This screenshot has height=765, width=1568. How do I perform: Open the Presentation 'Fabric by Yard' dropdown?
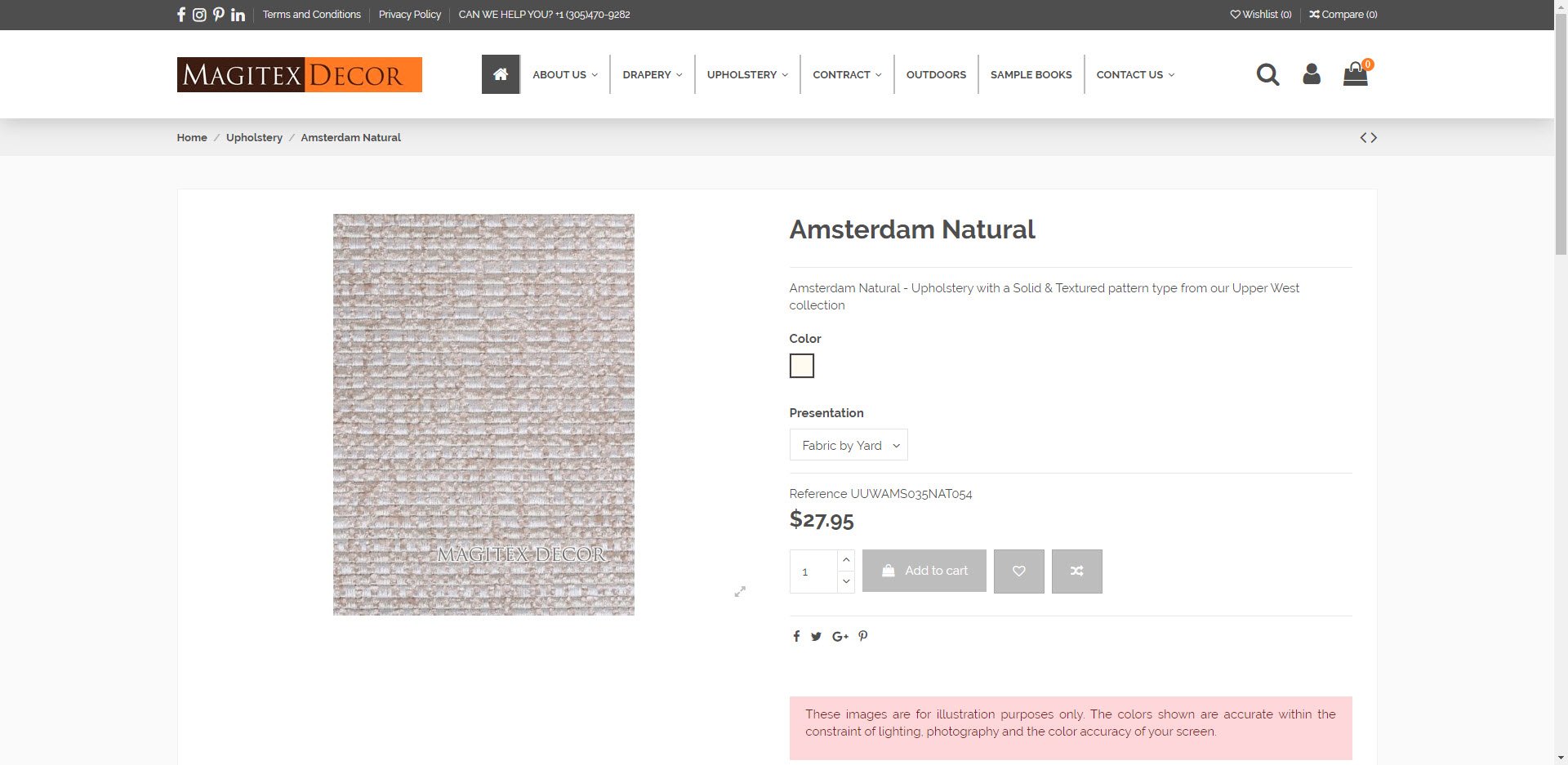(849, 445)
